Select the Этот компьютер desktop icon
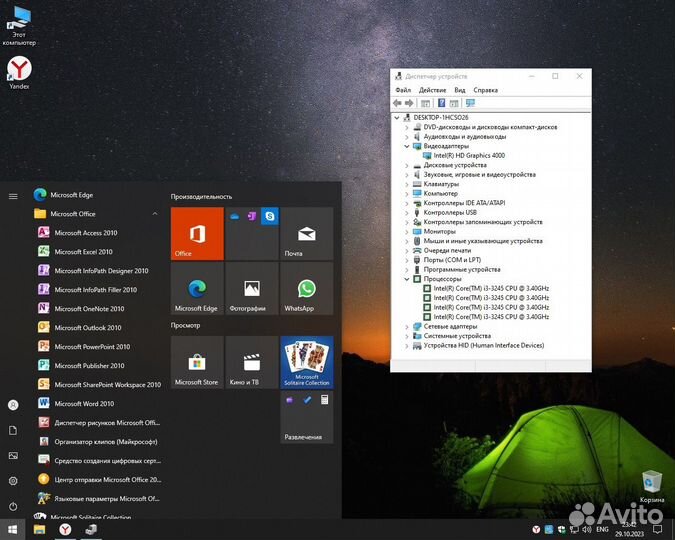675x540 pixels. (x=19, y=25)
